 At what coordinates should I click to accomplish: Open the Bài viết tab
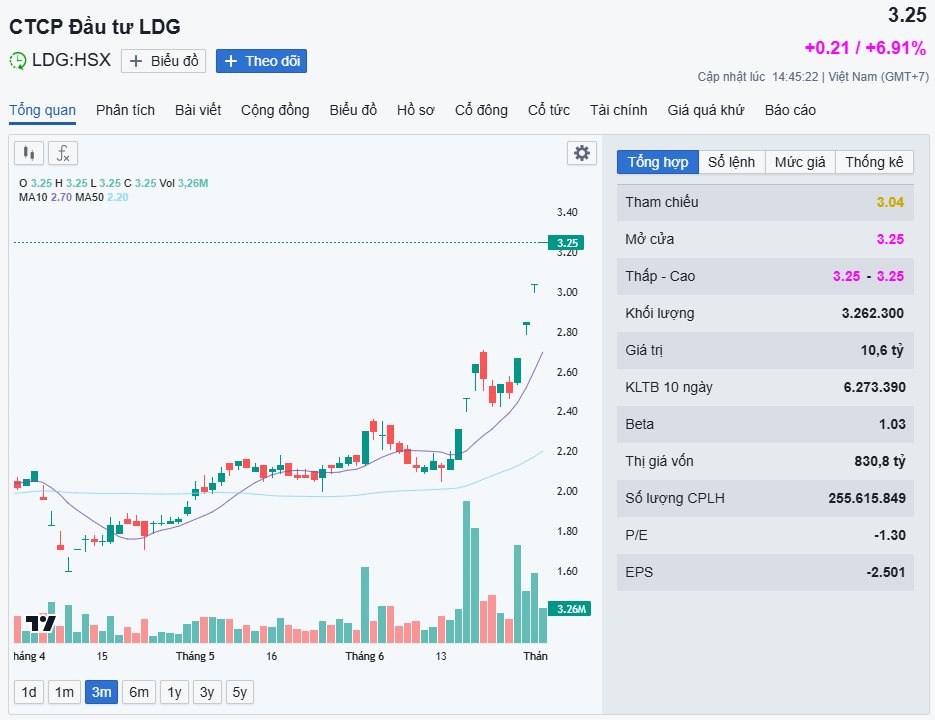[198, 110]
